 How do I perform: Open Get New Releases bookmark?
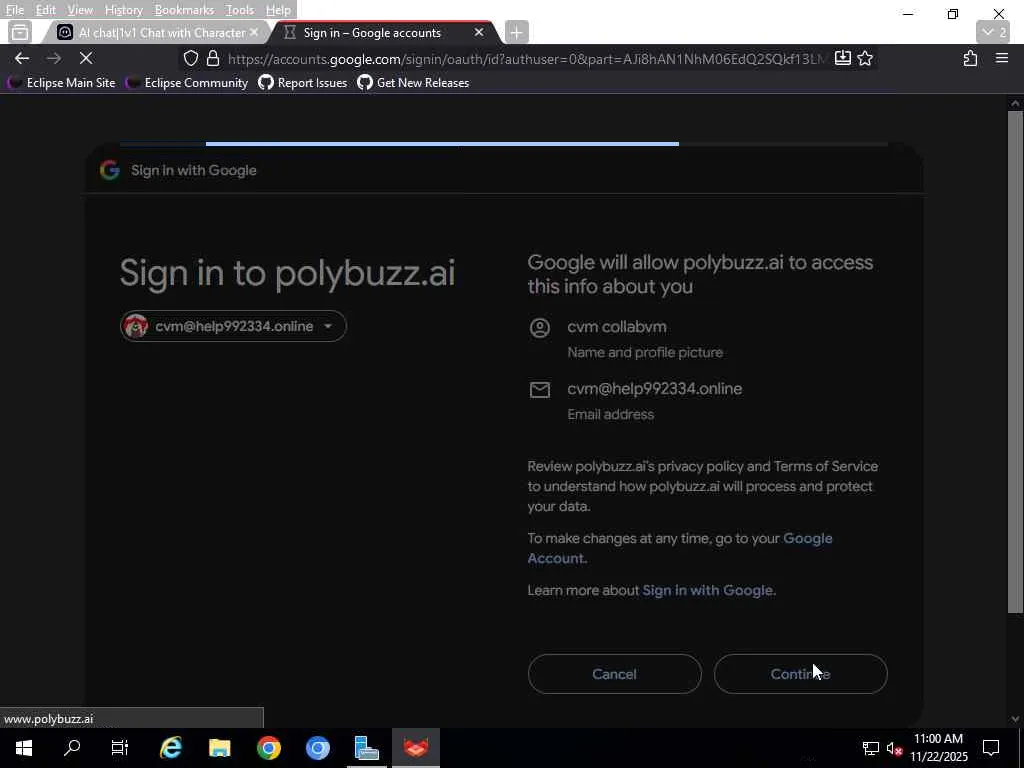click(413, 83)
